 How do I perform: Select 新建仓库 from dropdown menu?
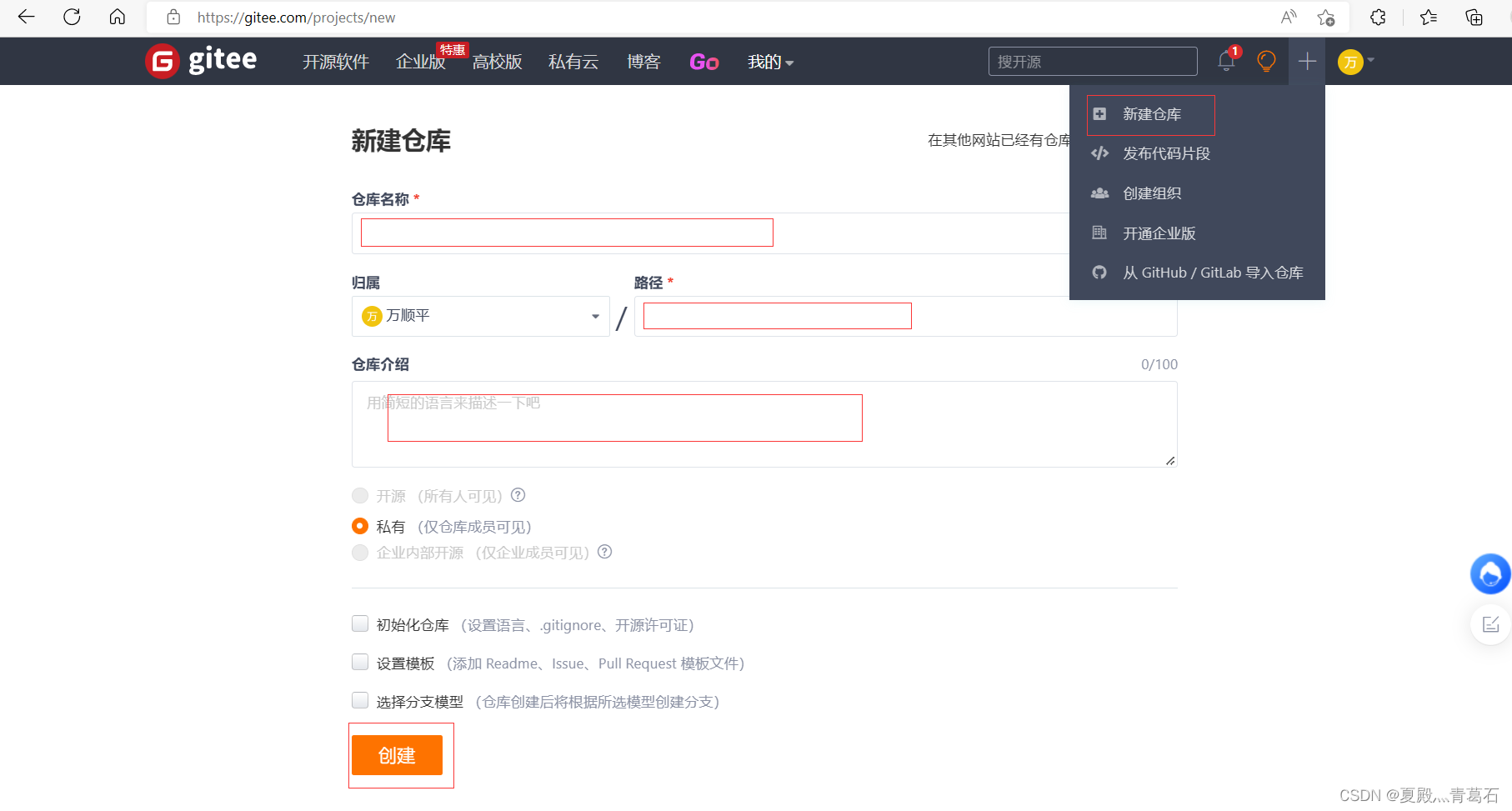tap(1151, 114)
